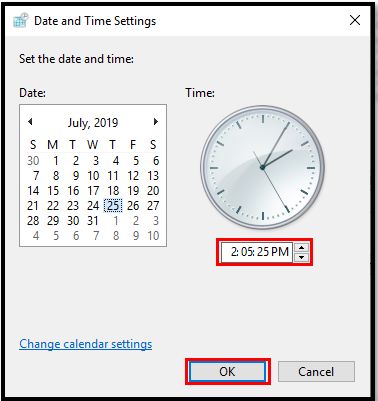Pick July 31 in the calendar
Viewport: 378px width, 401px height.
(93, 221)
